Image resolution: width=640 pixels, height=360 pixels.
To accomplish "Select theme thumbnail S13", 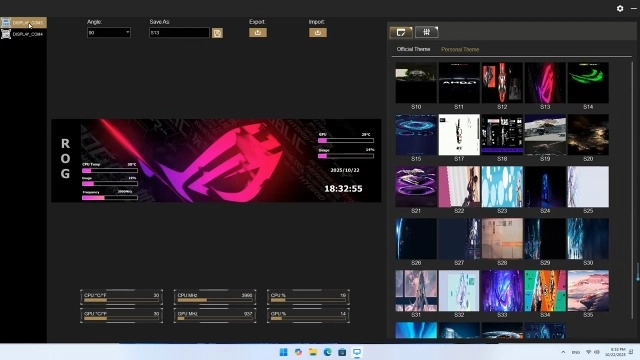I will [x=545, y=82].
